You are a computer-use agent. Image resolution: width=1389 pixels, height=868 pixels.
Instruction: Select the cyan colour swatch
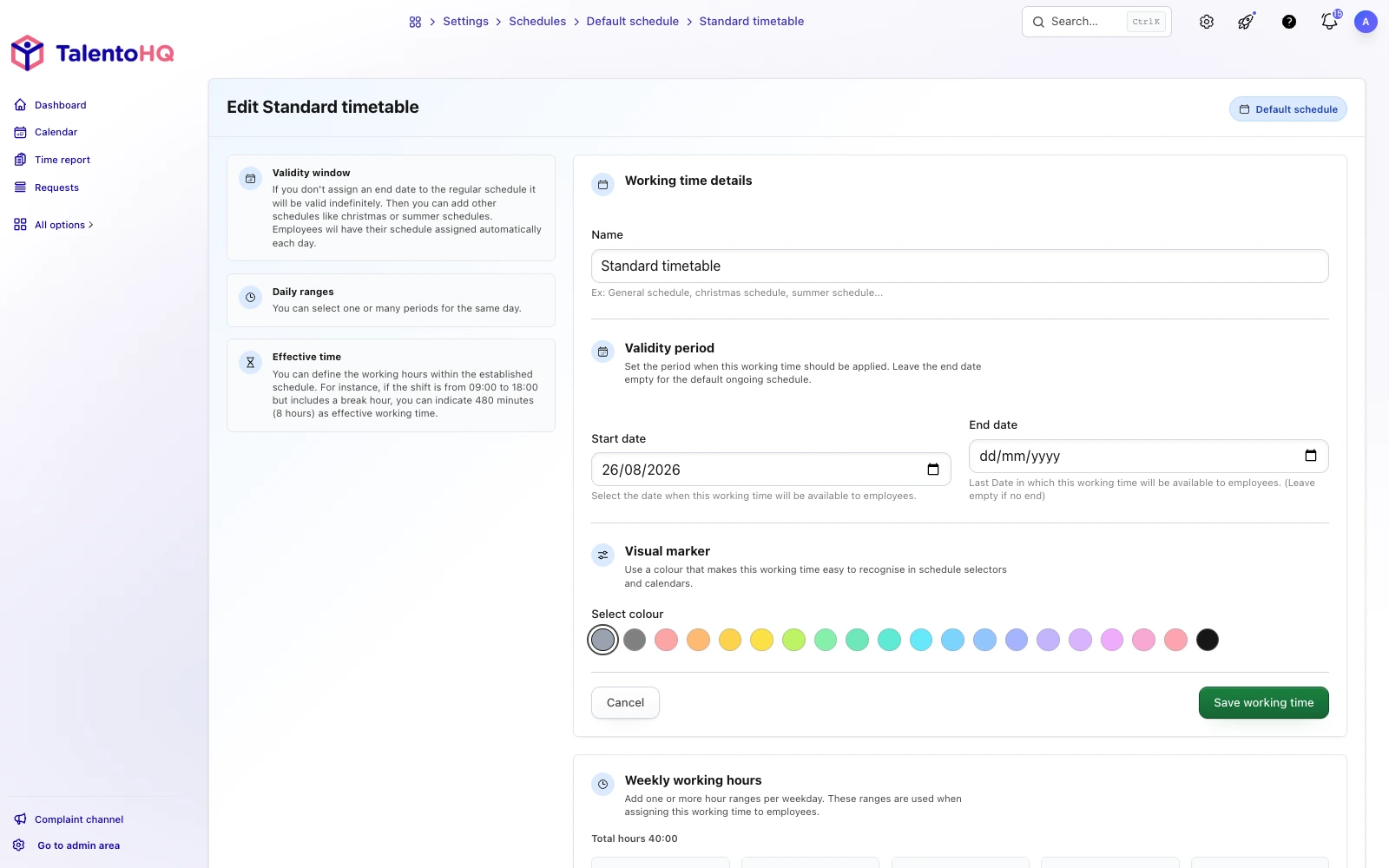click(921, 640)
